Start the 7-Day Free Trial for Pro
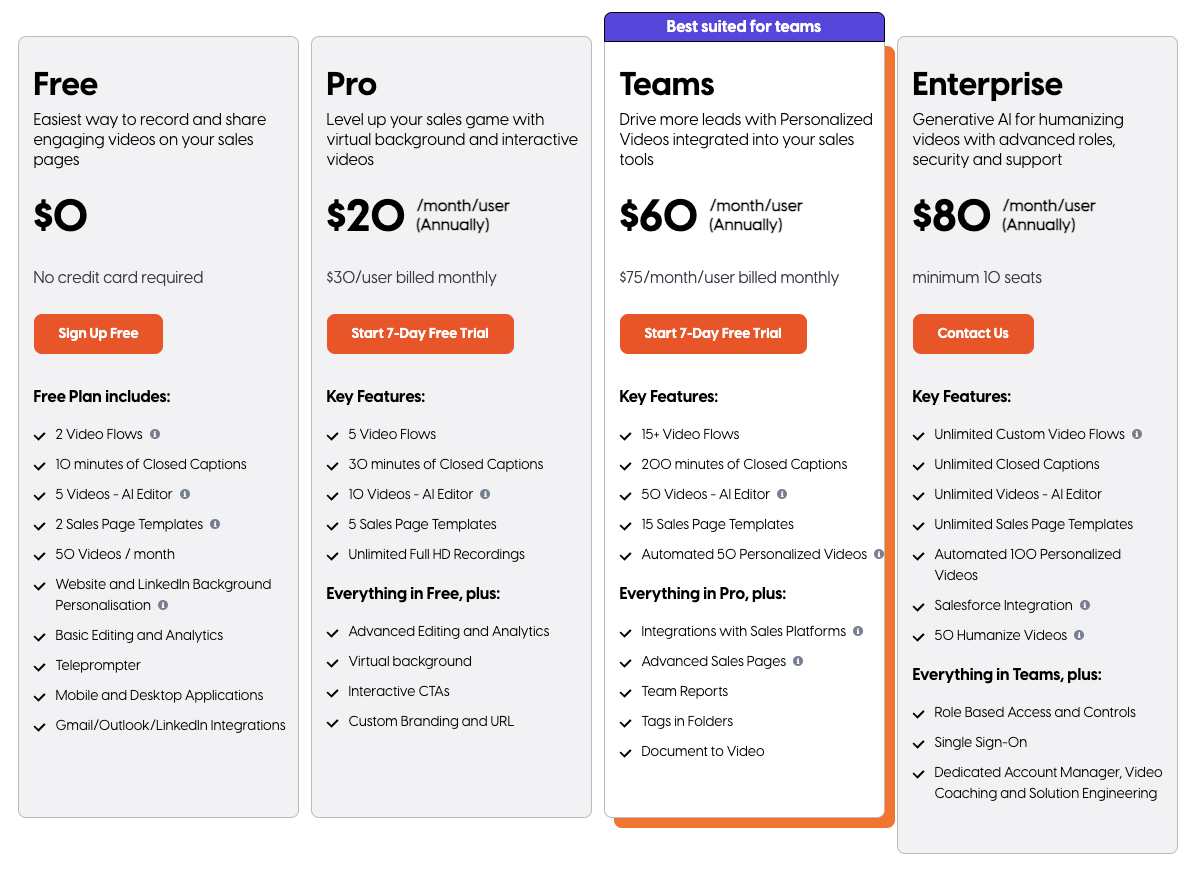The image size is (1193, 869). point(420,334)
